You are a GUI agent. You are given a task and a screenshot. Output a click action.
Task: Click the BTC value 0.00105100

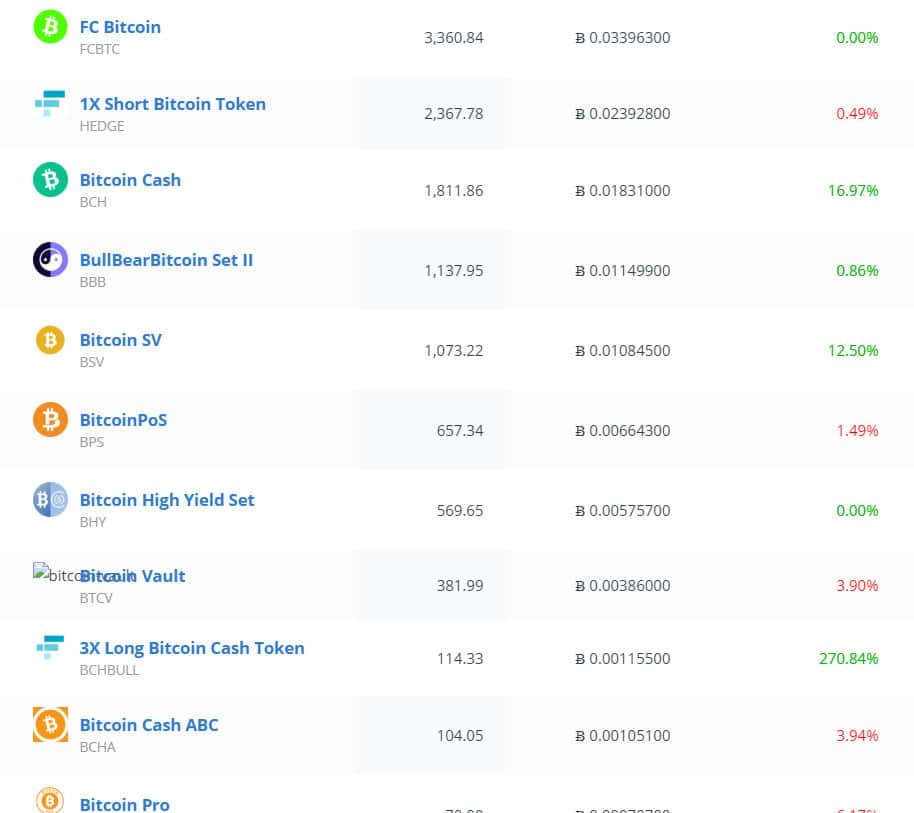[623, 735]
